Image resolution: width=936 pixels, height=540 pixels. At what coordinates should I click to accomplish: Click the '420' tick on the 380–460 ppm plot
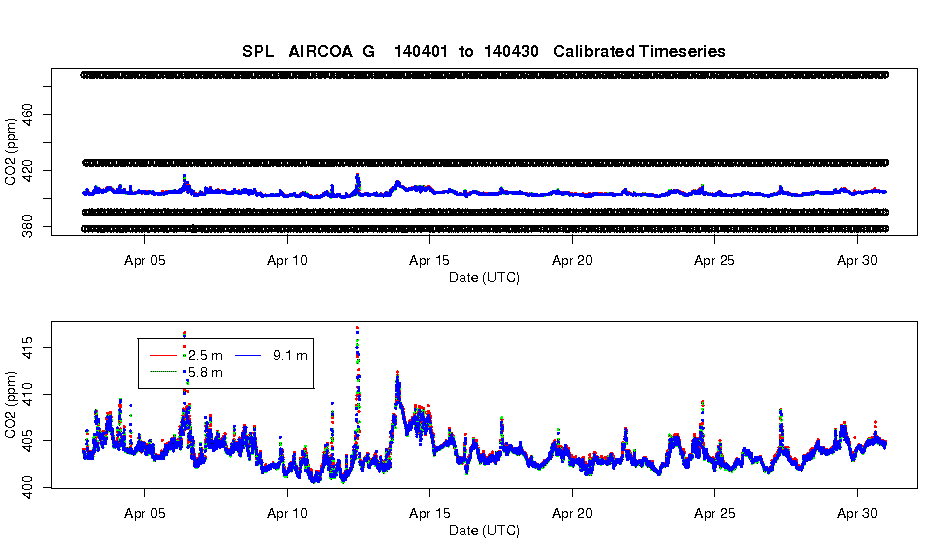(27, 171)
